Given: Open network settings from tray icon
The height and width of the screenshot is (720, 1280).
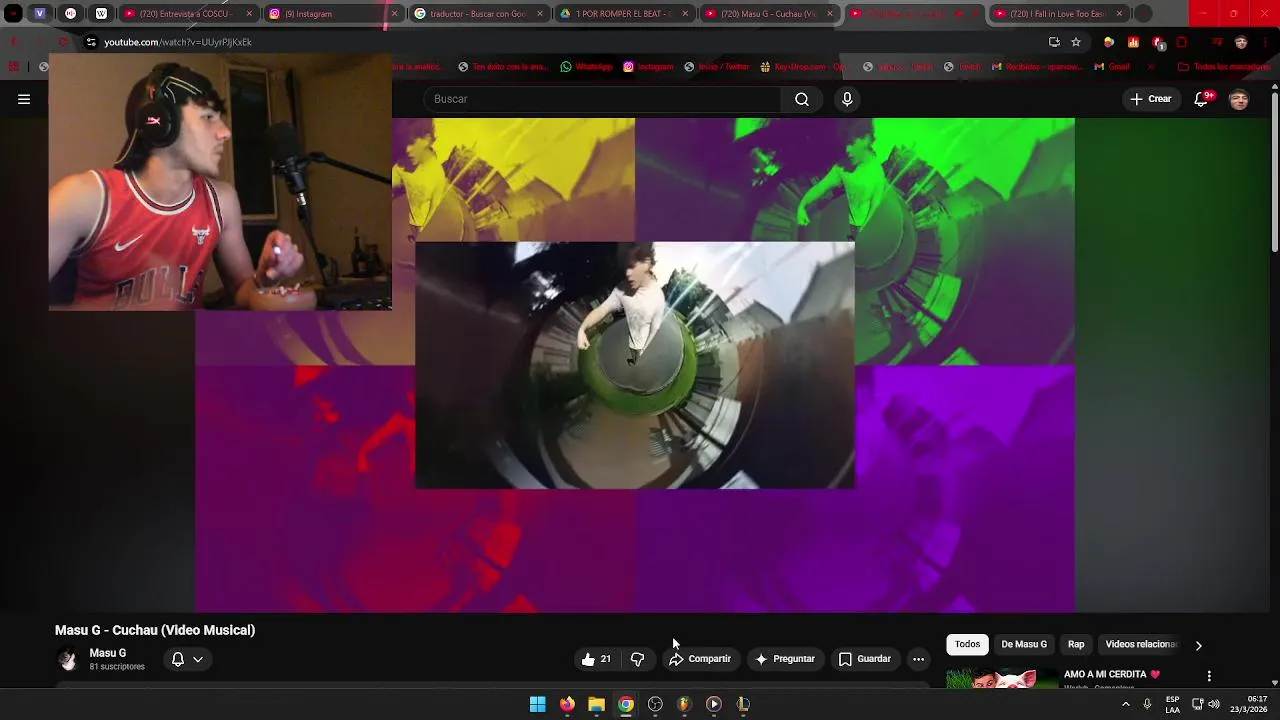Looking at the screenshot, I should [1197, 704].
